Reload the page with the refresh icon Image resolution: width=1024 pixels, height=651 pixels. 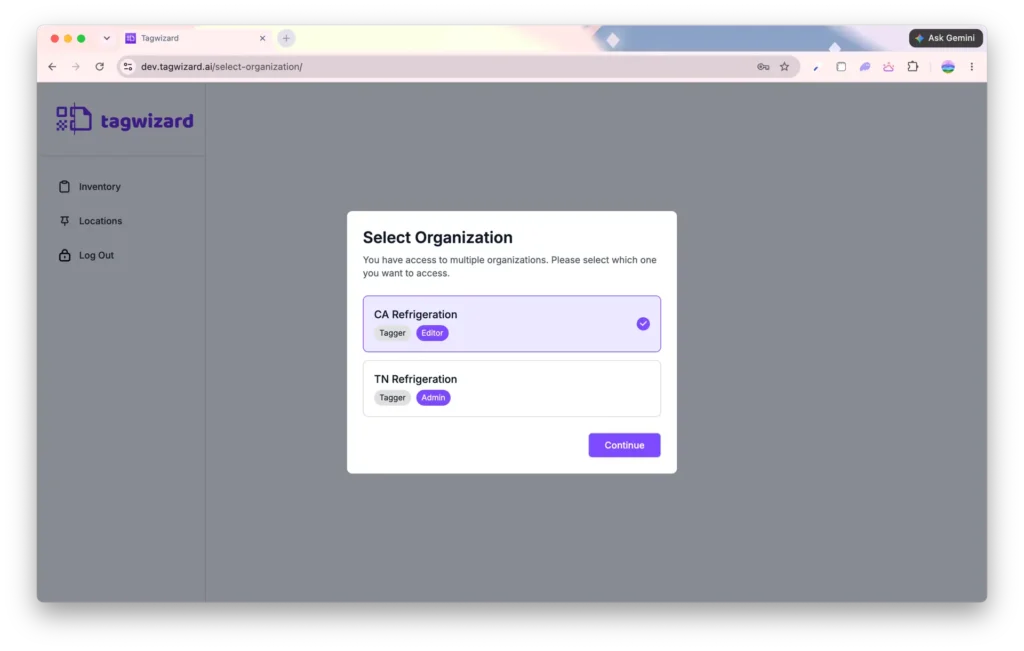(x=99, y=67)
